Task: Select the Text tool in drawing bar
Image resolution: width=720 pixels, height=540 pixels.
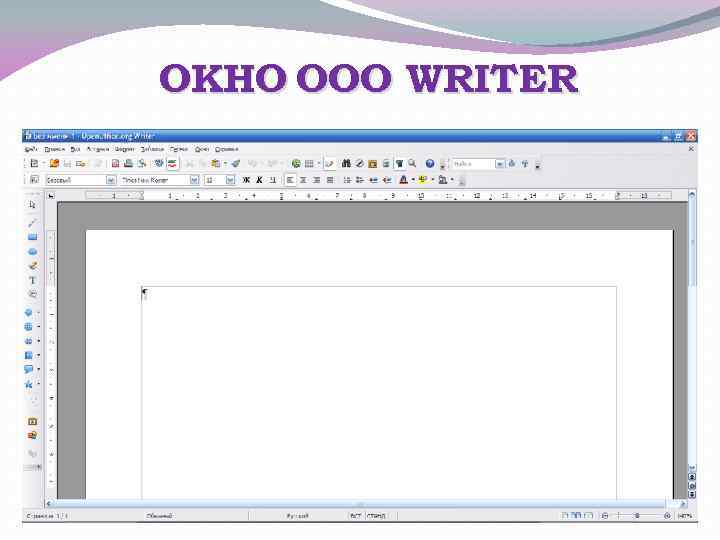Action: click(x=32, y=280)
